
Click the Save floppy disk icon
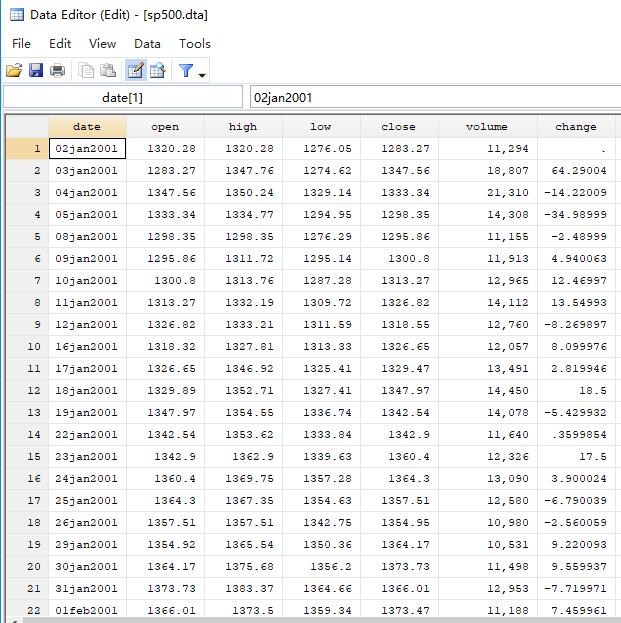click(x=36, y=70)
